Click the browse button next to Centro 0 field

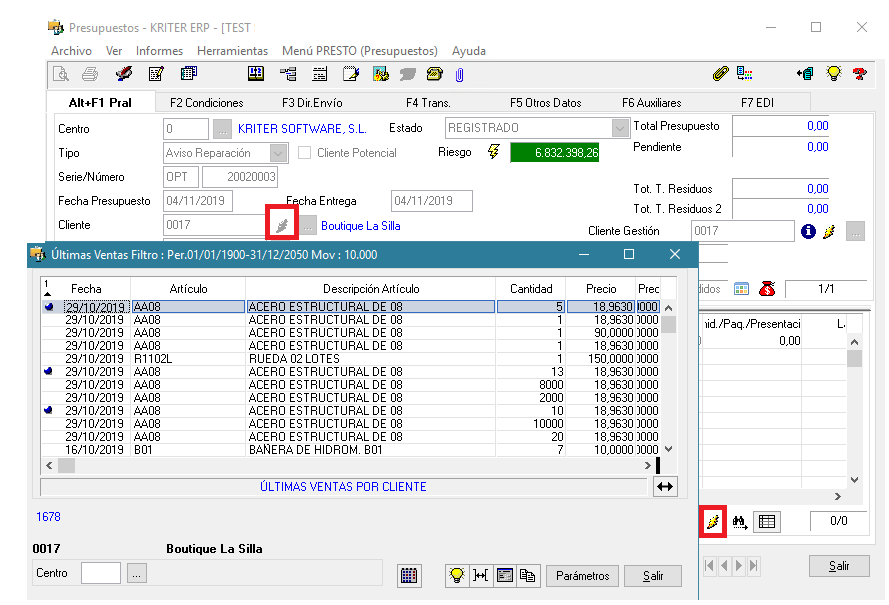(223, 129)
